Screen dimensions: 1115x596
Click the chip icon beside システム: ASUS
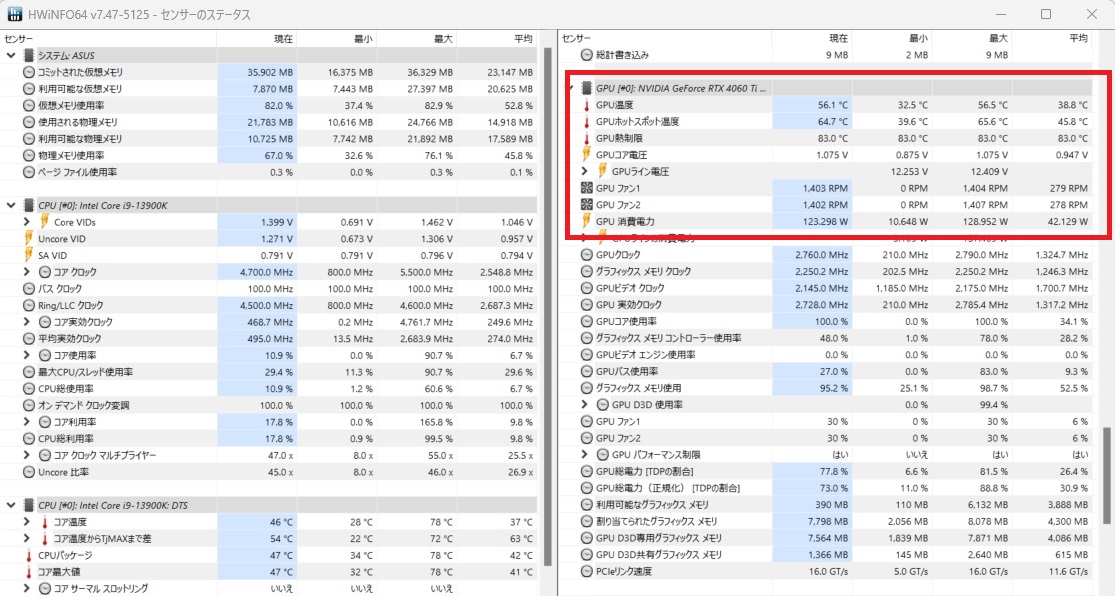click(x=28, y=55)
